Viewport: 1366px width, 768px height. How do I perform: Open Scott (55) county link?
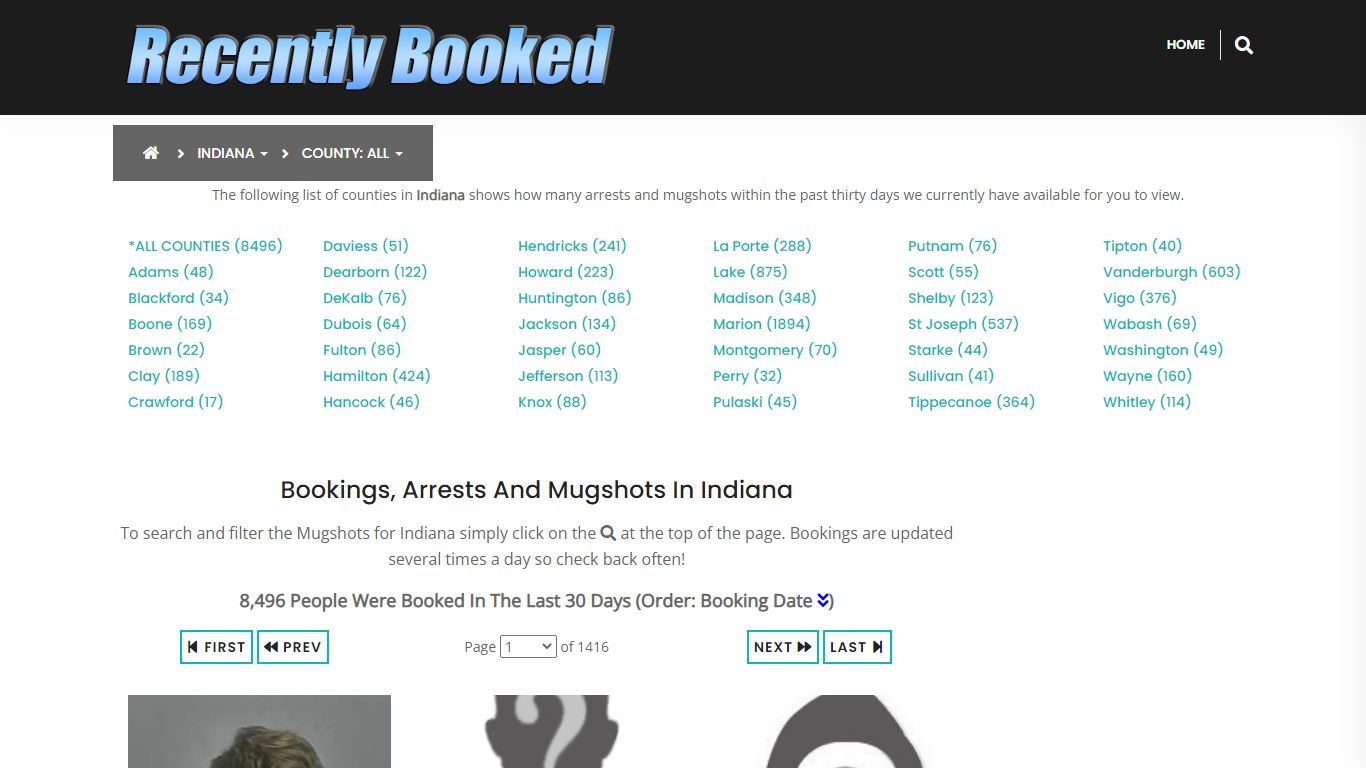point(943,272)
